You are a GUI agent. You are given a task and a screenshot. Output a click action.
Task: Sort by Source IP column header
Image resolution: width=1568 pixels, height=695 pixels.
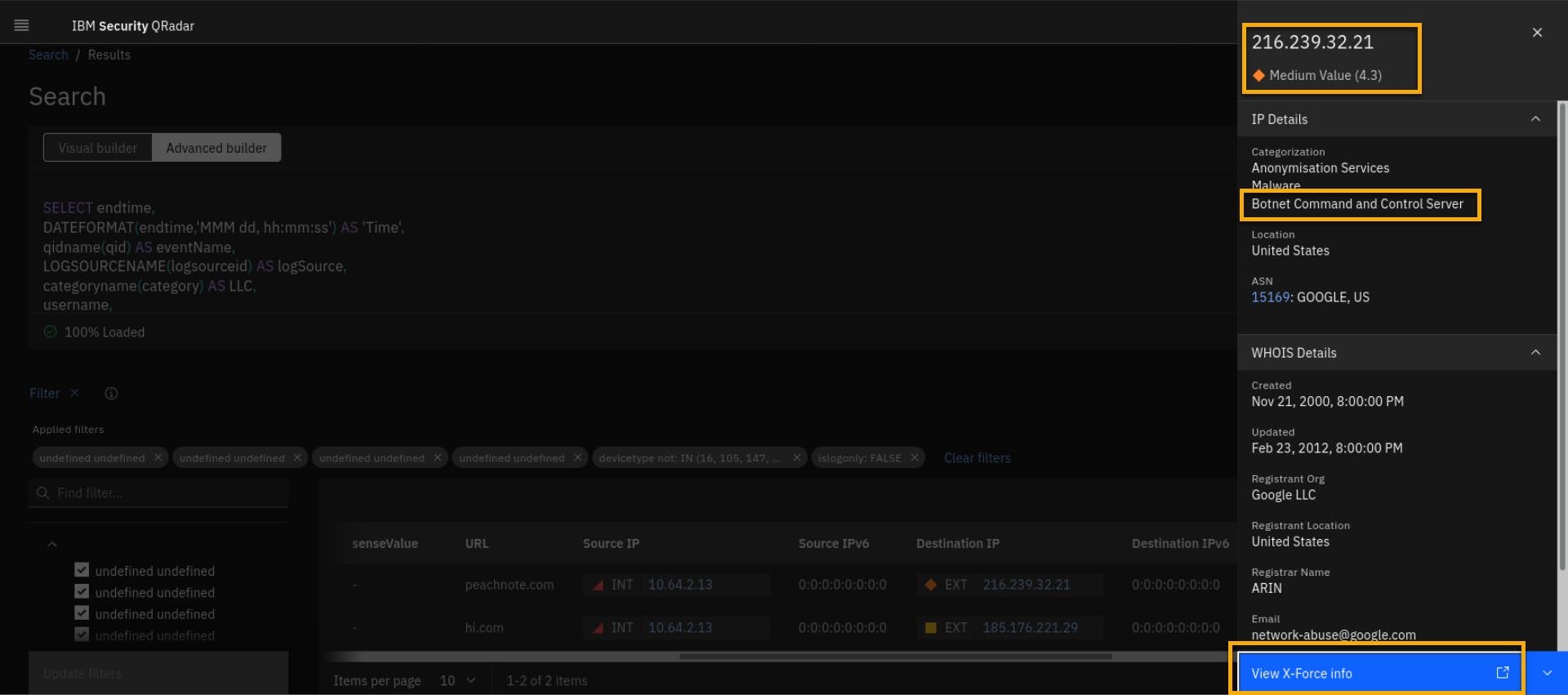[611, 543]
